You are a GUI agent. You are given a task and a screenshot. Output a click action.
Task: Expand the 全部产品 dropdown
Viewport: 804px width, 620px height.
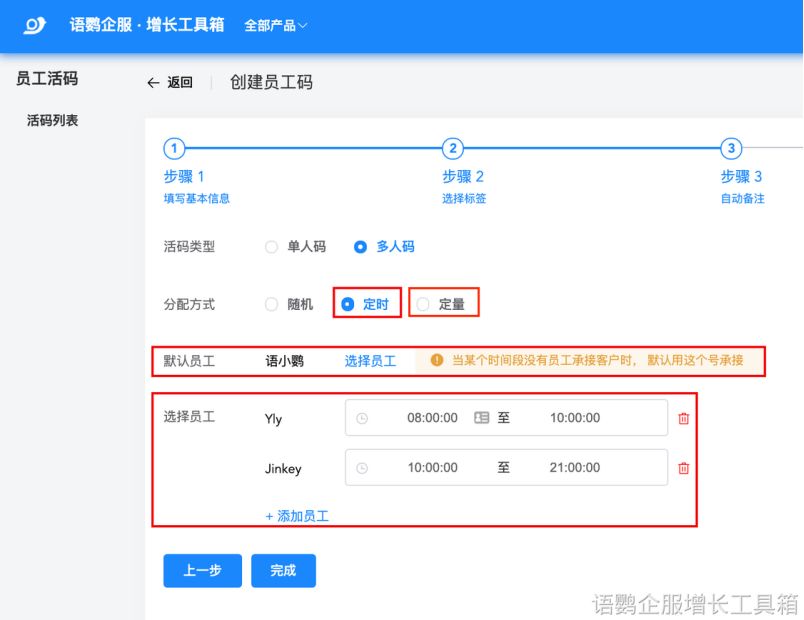pos(275,26)
